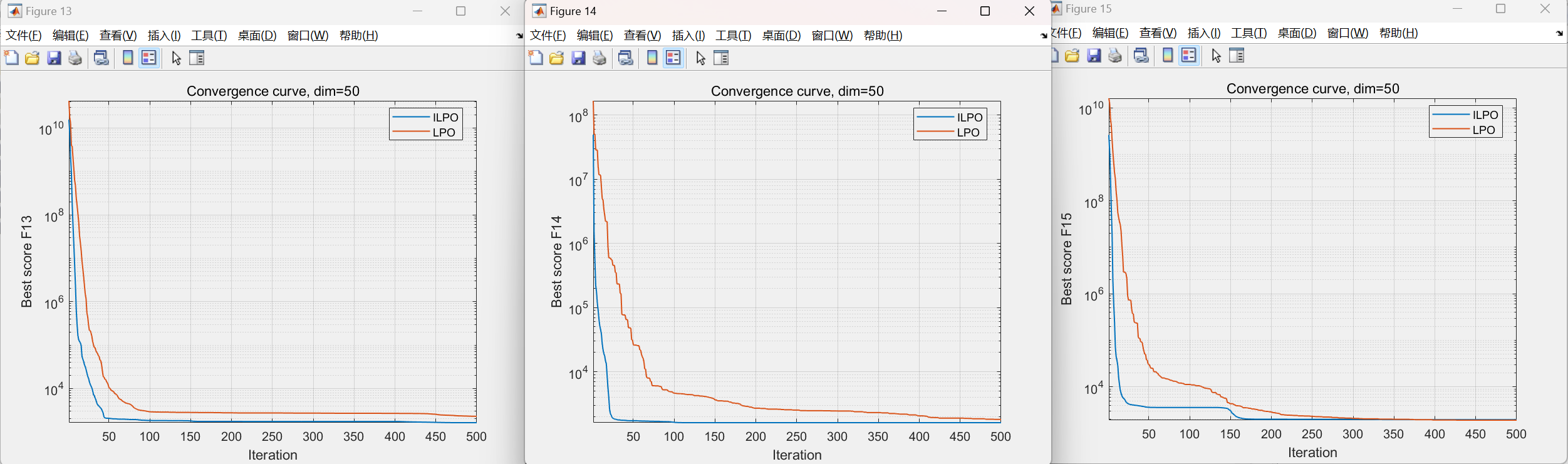The height and width of the screenshot is (464, 1568).
Task: Save Figure 13 using the floppy disk icon
Action: pyautogui.click(x=55, y=58)
